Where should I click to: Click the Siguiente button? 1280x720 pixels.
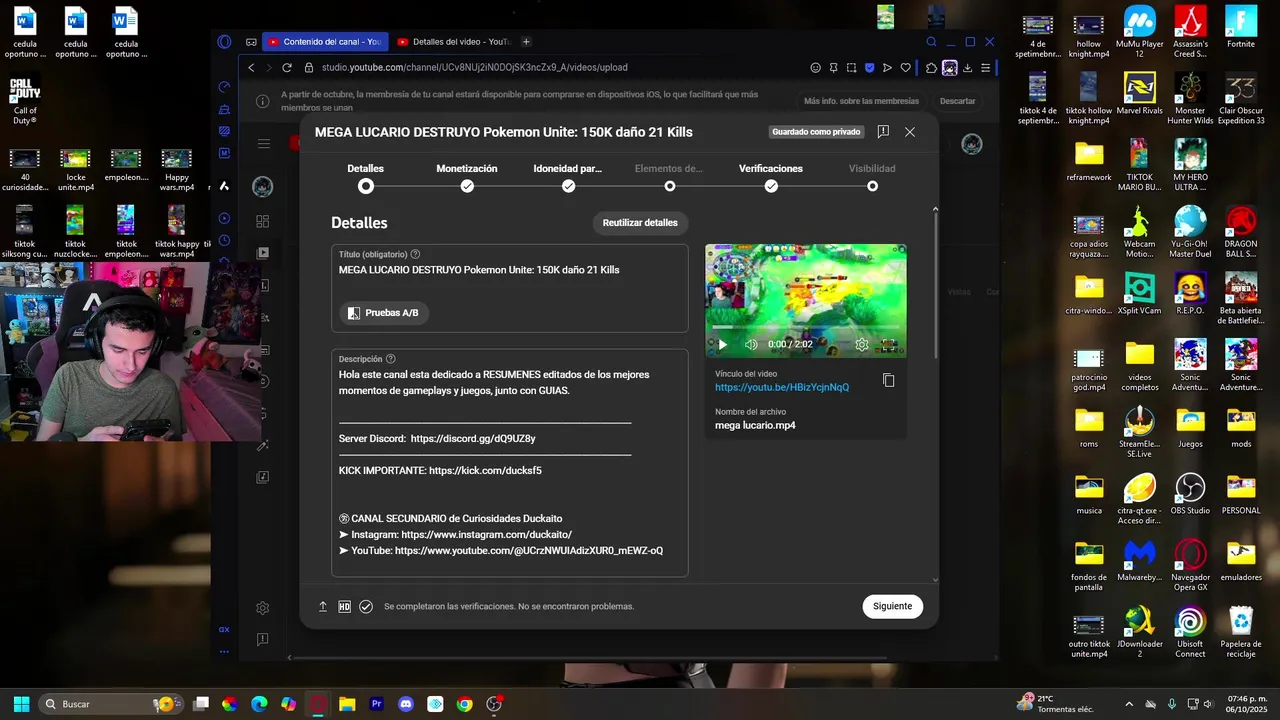pyautogui.click(x=892, y=606)
